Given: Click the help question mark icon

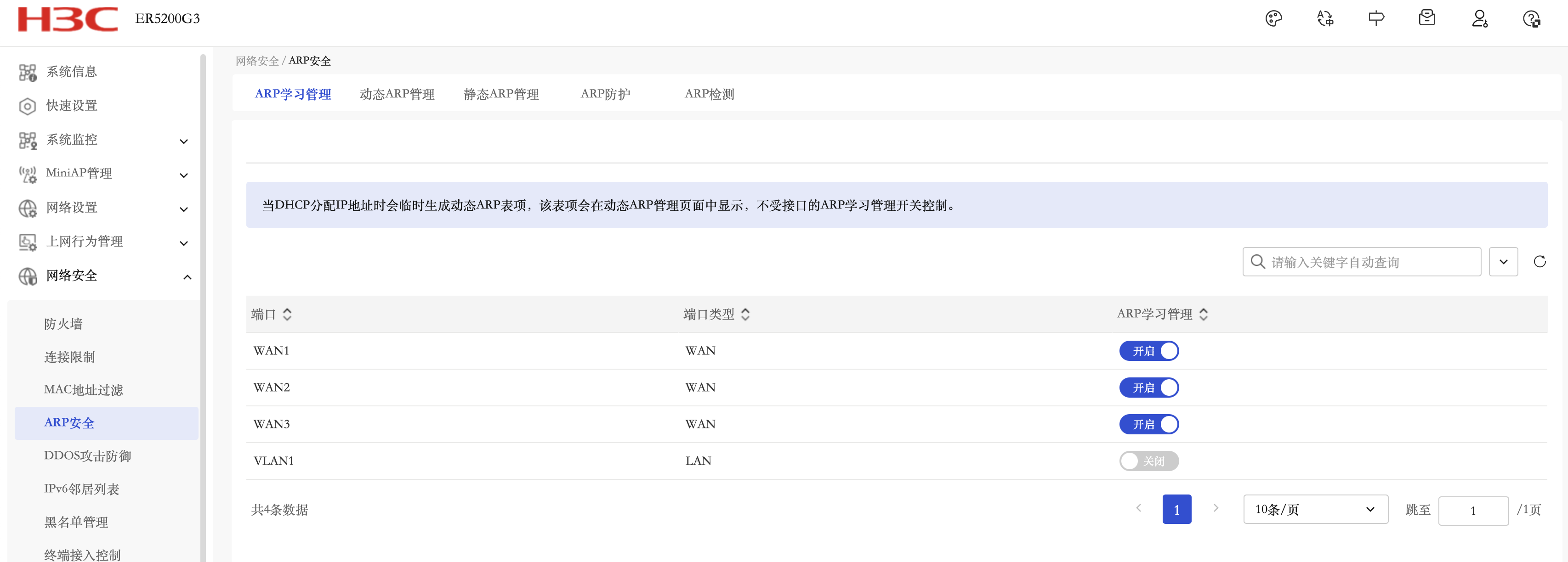Looking at the screenshot, I should pyautogui.click(x=1531, y=19).
